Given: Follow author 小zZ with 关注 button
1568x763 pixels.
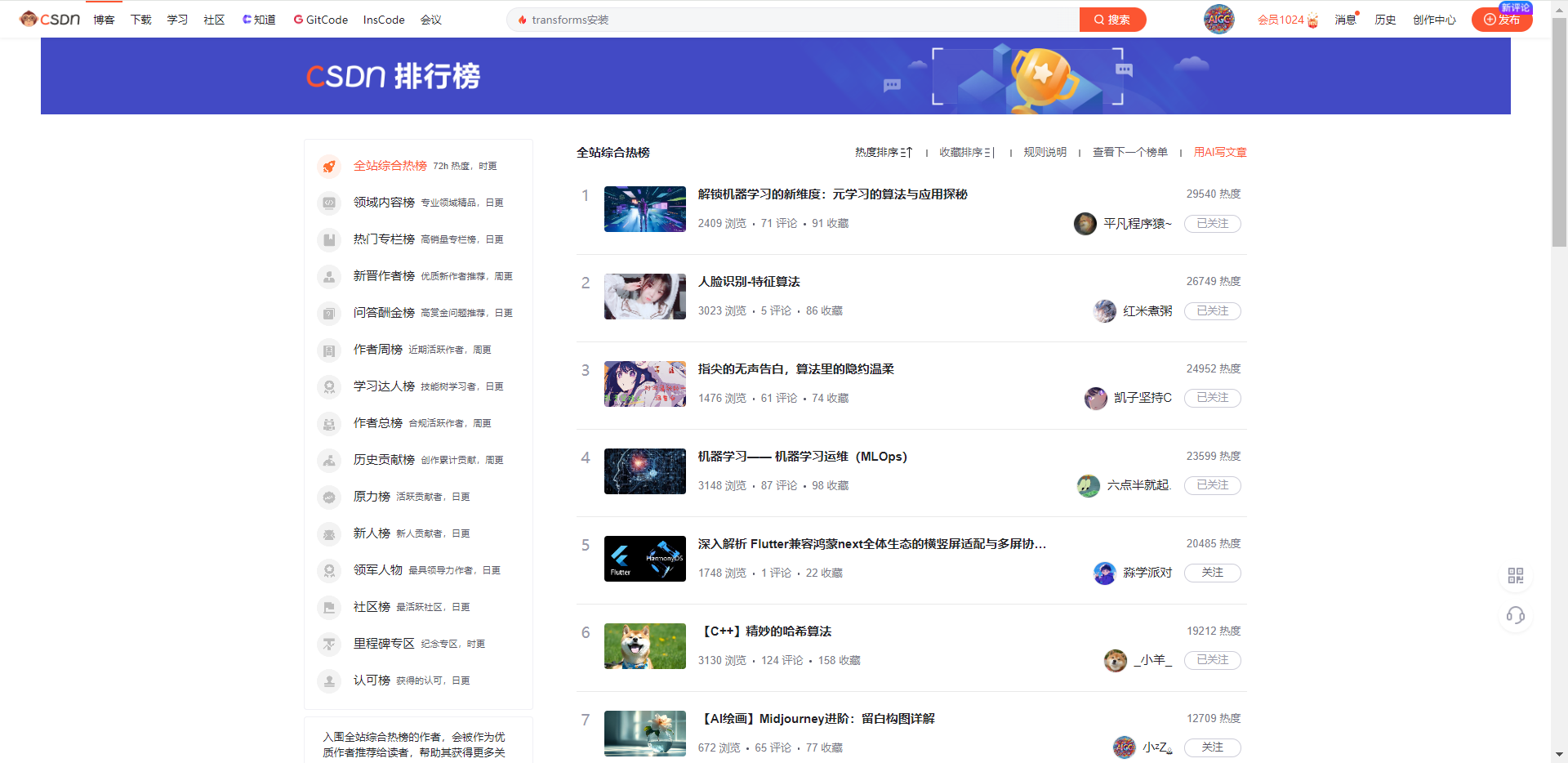Looking at the screenshot, I should point(1212,747).
